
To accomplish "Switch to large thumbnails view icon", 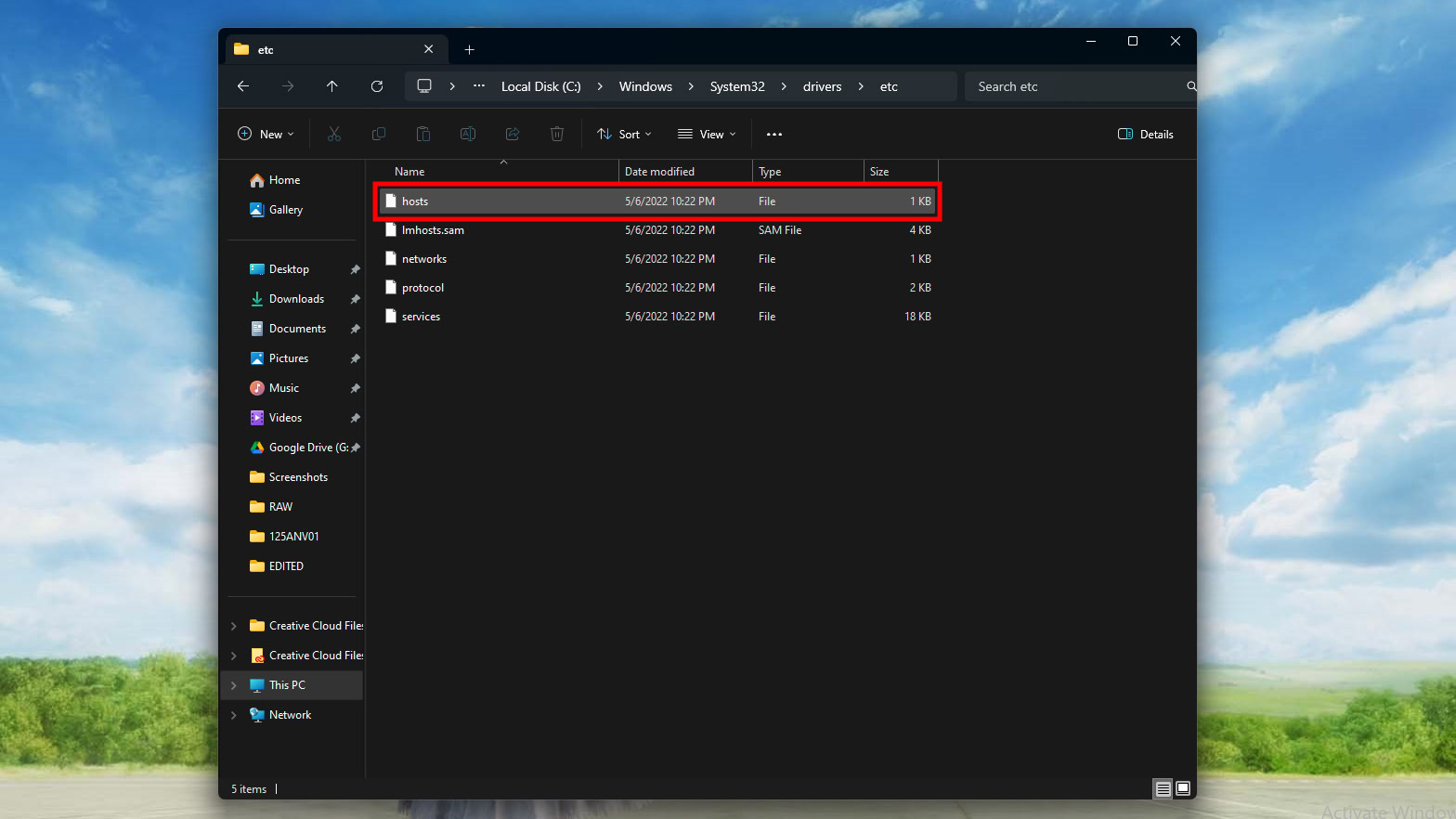I will tap(1183, 788).
